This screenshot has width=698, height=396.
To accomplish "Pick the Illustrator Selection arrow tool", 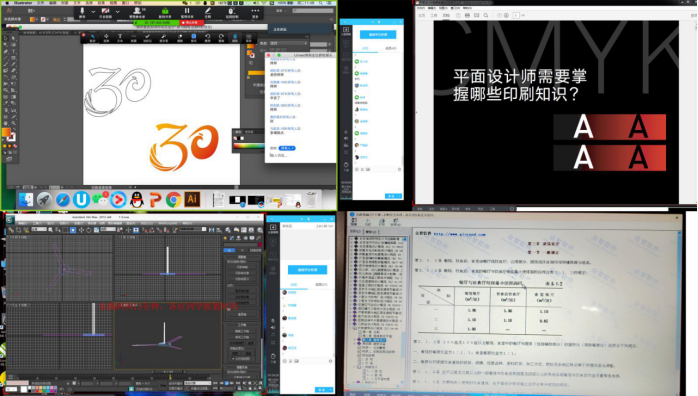I will (5, 39).
